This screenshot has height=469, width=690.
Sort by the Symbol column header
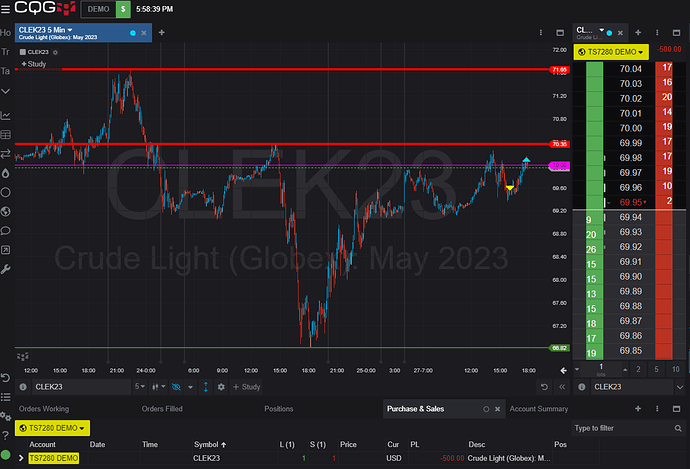click(x=210, y=444)
